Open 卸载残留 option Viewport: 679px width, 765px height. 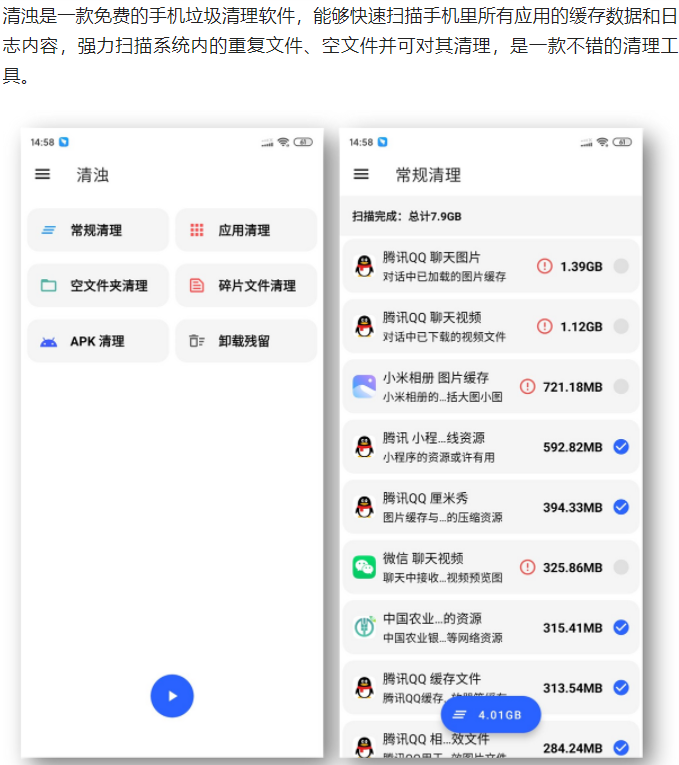click(246, 341)
